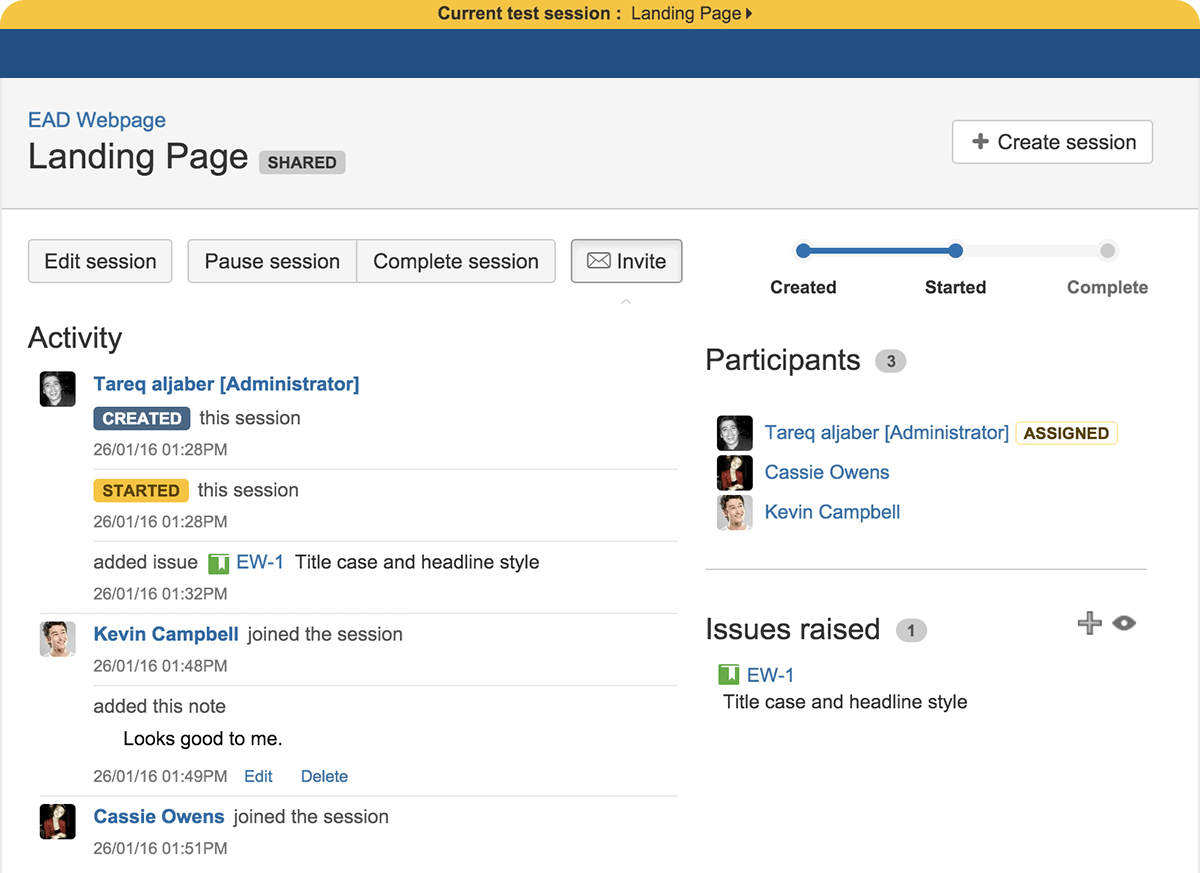The height and width of the screenshot is (873, 1200).
Task: Click the yellow STARTED lozenge in the activity feed
Action: point(141,490)
